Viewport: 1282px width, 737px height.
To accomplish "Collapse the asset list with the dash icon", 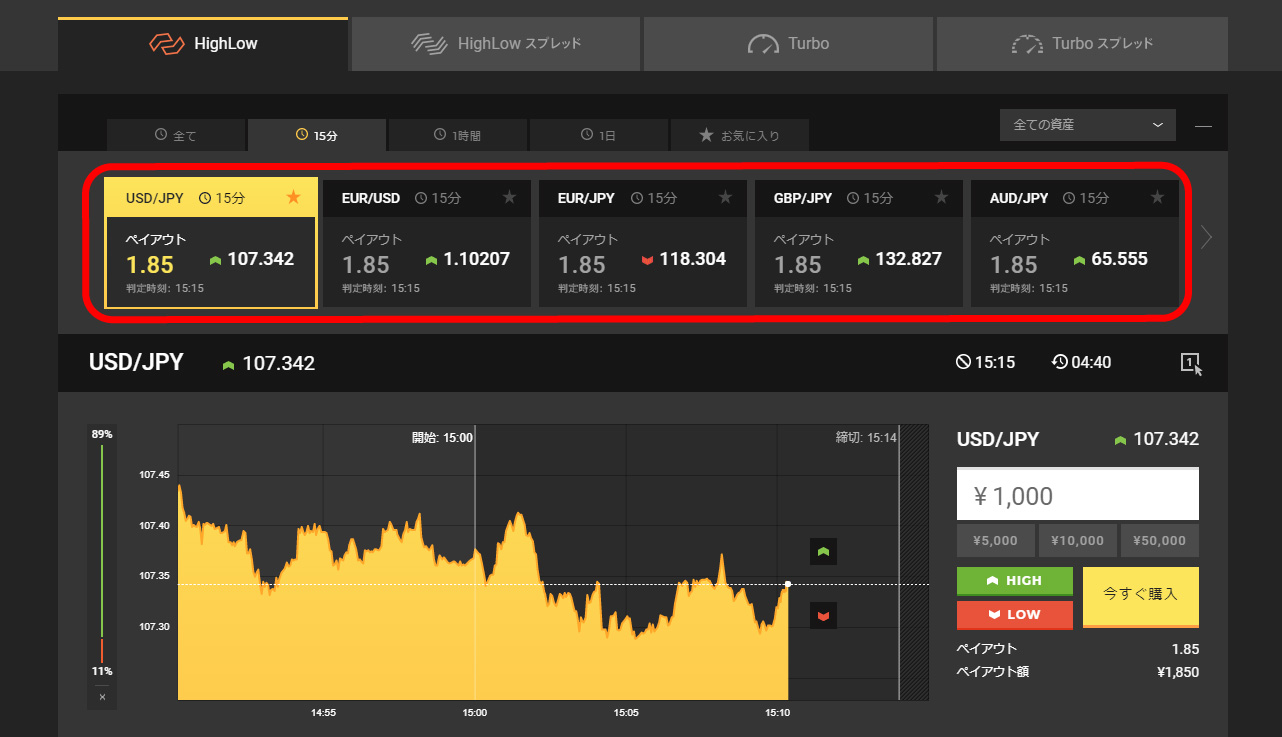I will (x=1204, y=126).
